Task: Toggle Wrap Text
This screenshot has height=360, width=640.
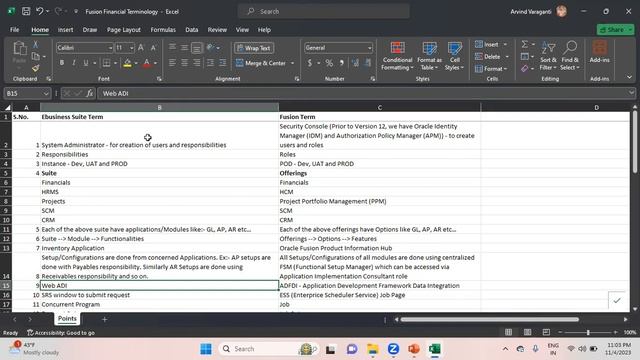Action: coord(254,48)
